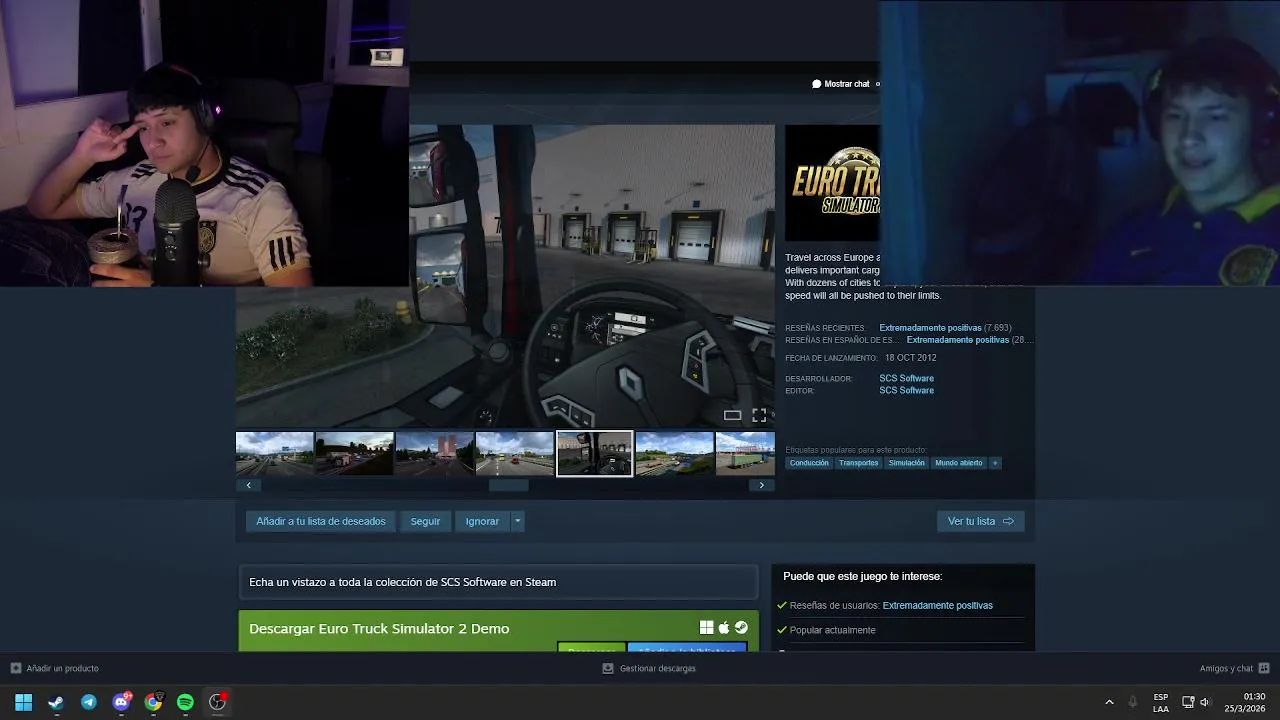Click the 18 OCT 2012 release date
Viewport: 1280px width, 720px height.
pyautogui.click(x=910, y=358)
